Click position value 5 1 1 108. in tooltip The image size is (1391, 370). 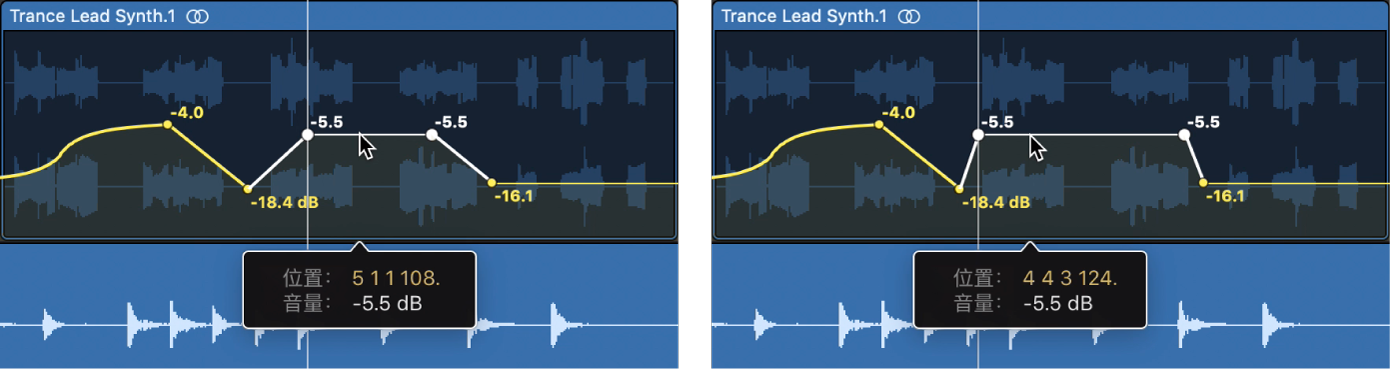[x=396, y=278]
